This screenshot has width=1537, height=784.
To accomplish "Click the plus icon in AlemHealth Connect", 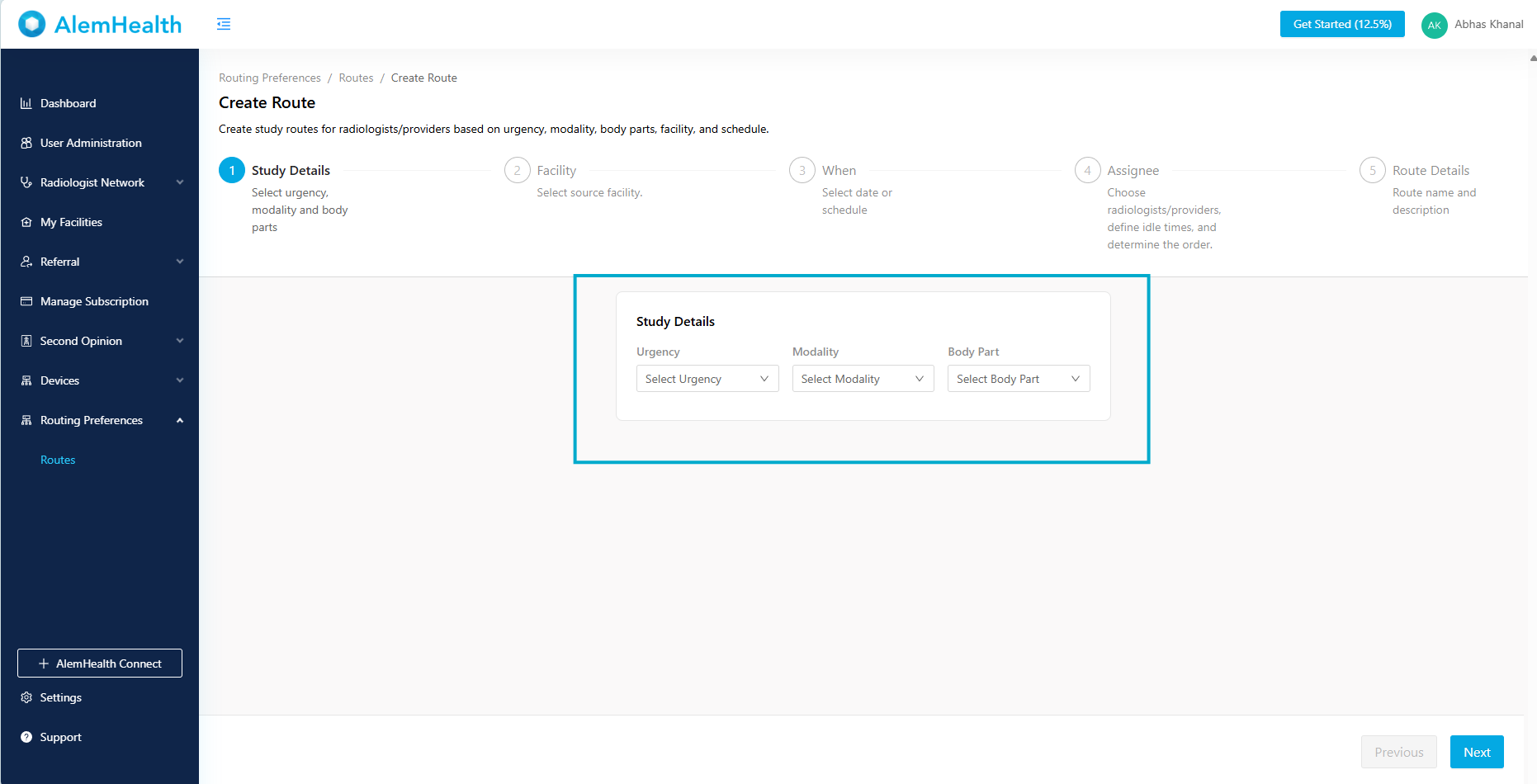I will click(44, 664).
